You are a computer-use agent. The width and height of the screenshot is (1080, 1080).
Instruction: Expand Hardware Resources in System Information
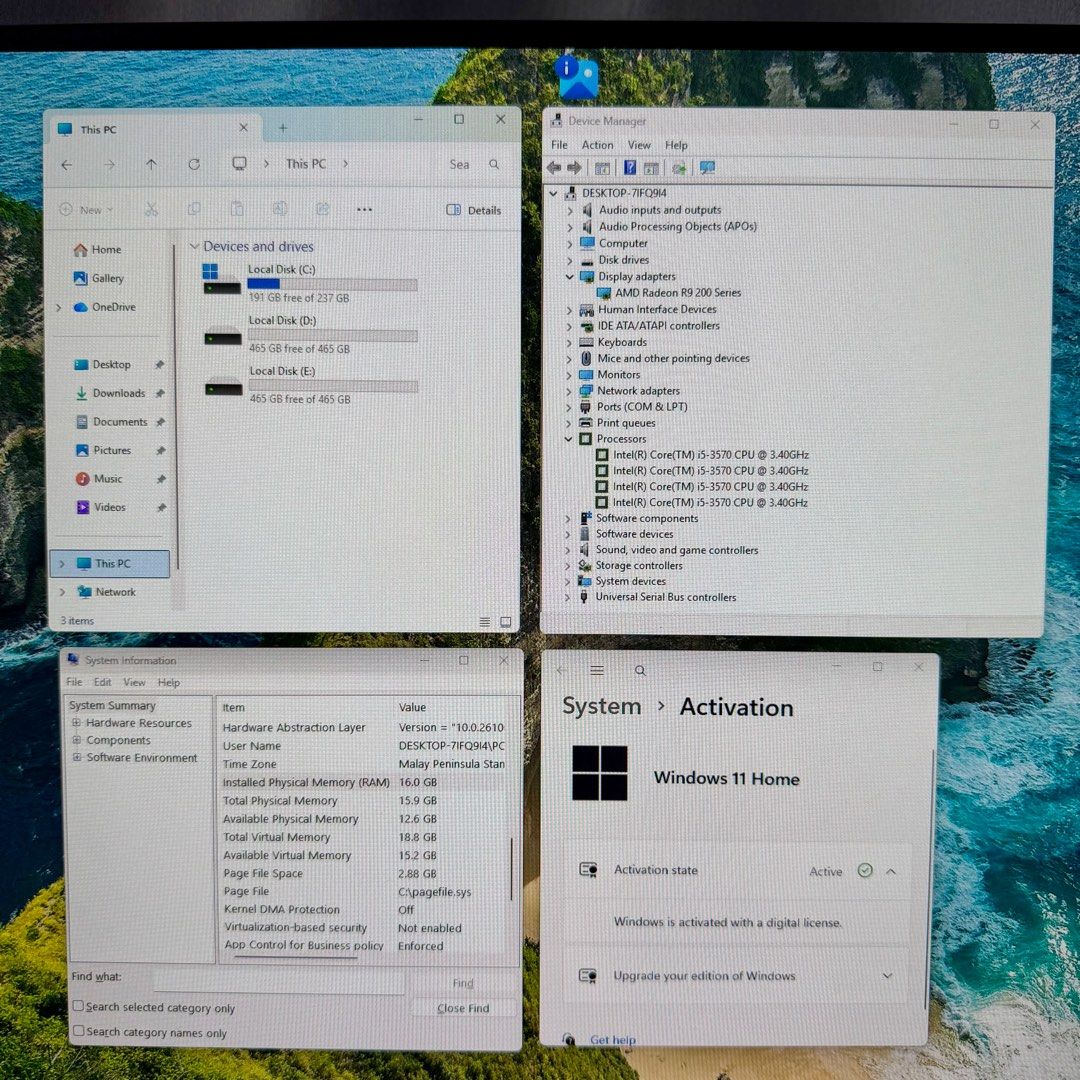pyautogui.click(x=76, y=723)
